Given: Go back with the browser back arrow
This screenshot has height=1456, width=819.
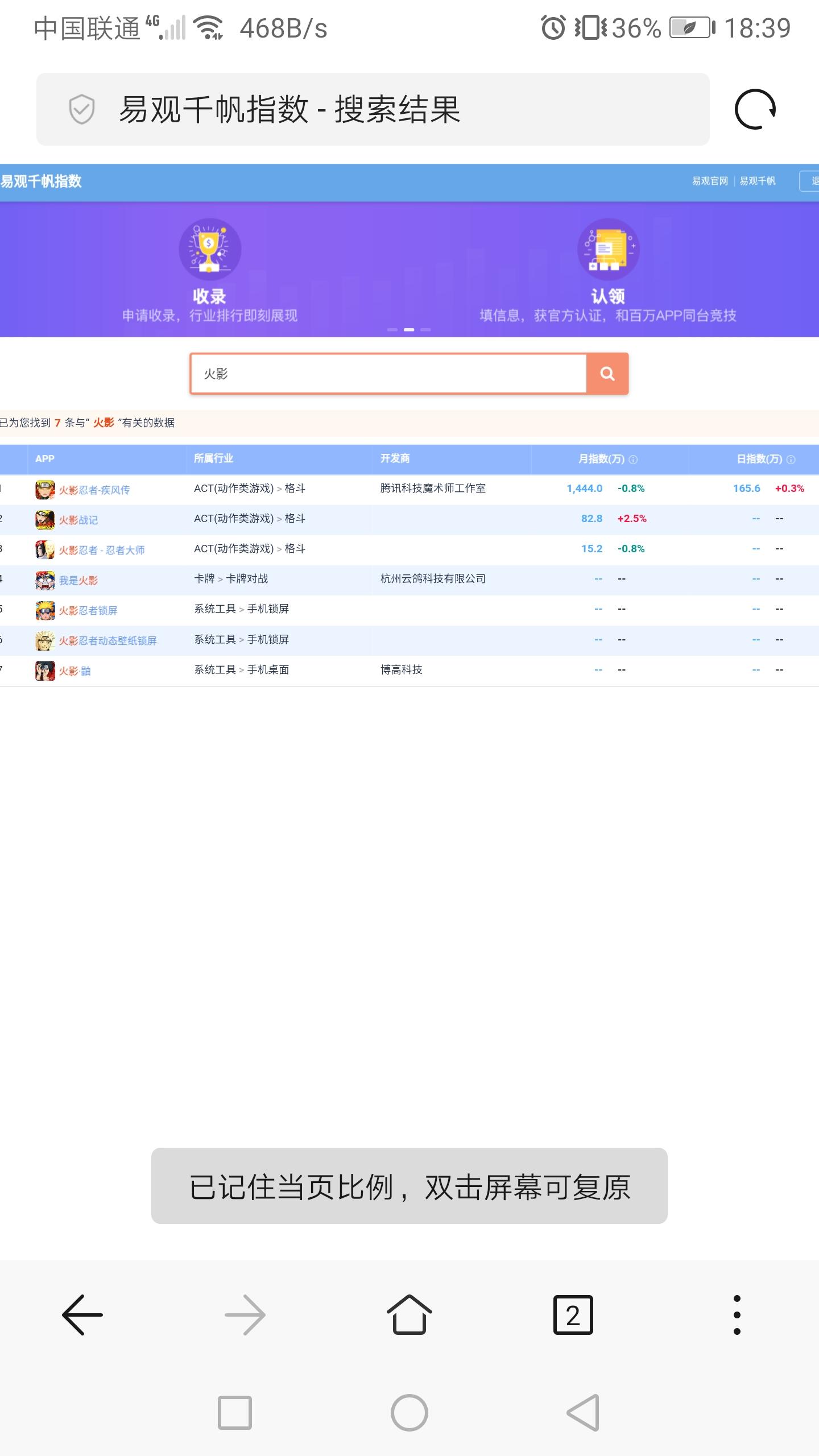Looking at the screenshot, I should click(x=82, y=1315).
